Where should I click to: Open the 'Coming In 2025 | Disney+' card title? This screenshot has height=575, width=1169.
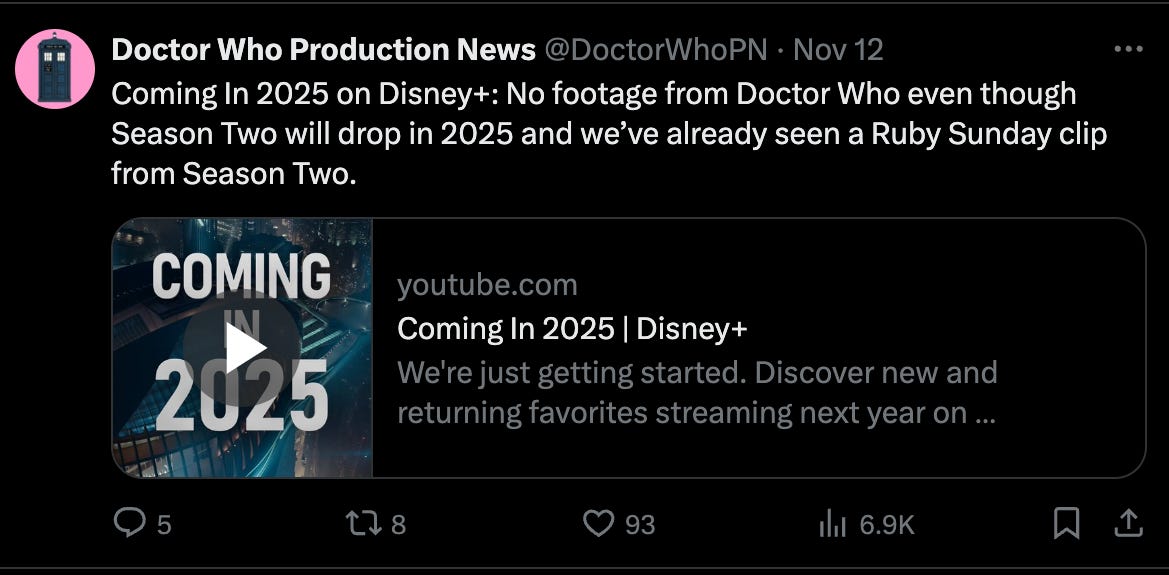click(x=572, y=329)
